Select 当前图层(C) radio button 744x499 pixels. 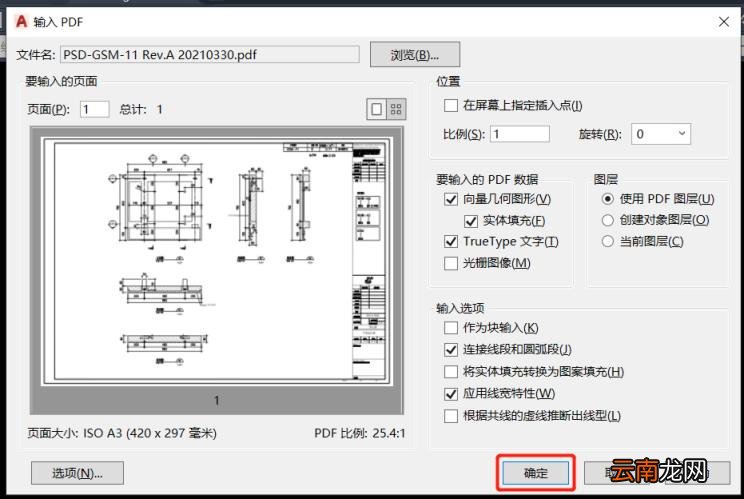(607, 241)
